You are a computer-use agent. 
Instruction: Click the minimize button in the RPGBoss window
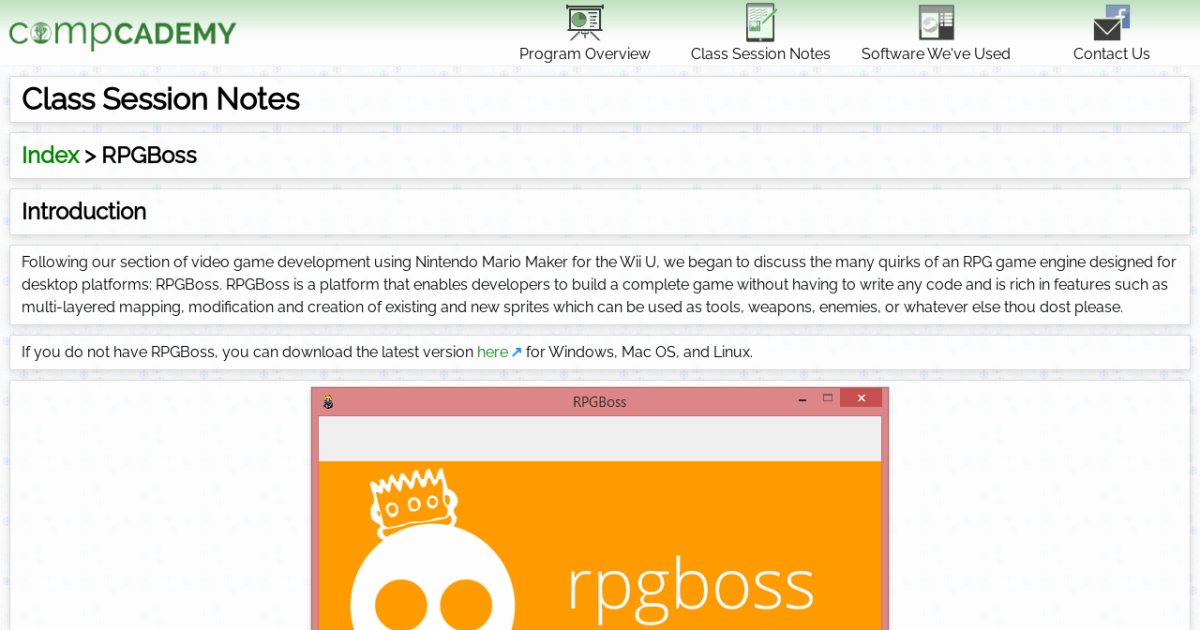(x=802, y=399)
